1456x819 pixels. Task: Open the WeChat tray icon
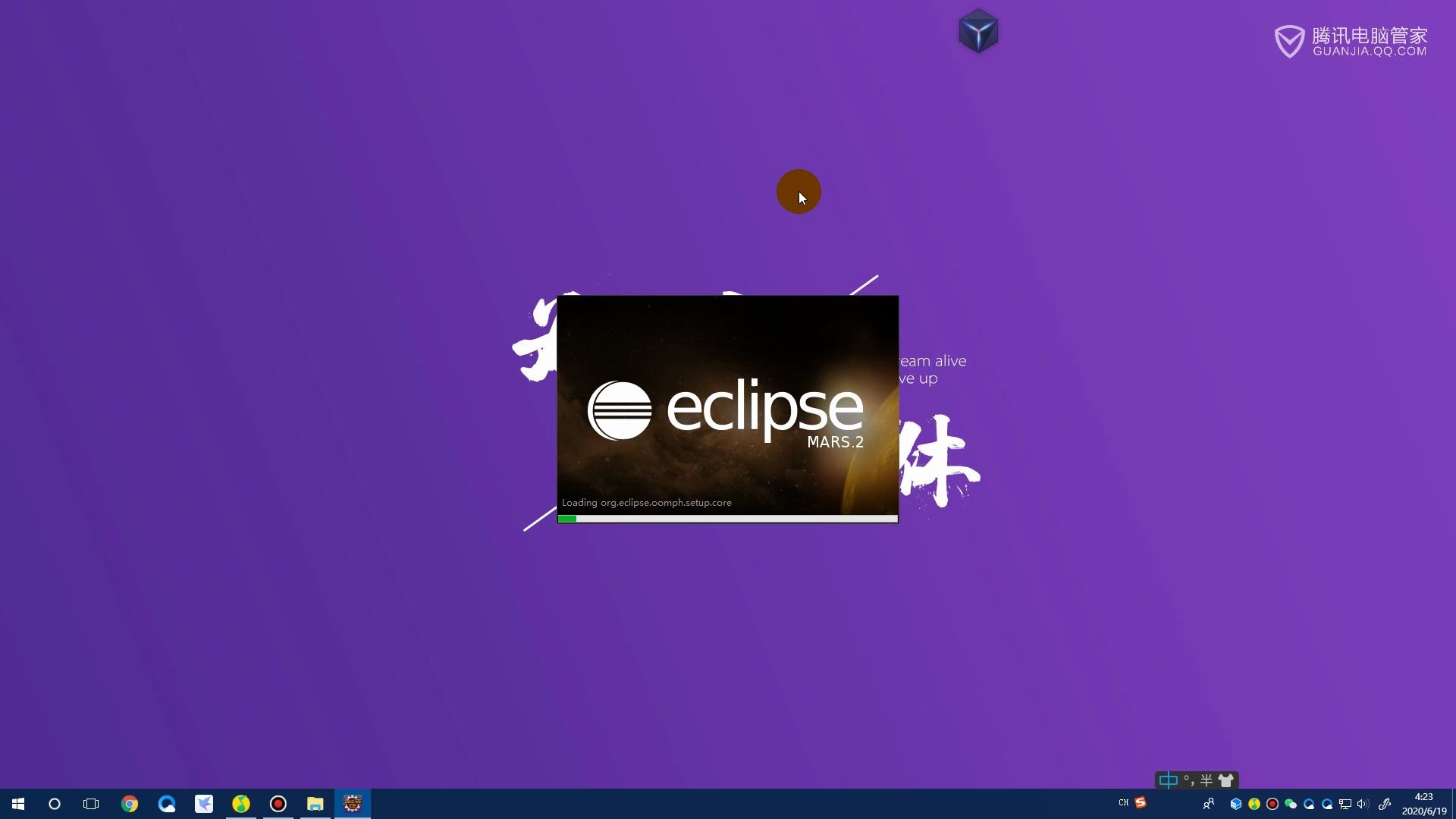[1291, 804]
